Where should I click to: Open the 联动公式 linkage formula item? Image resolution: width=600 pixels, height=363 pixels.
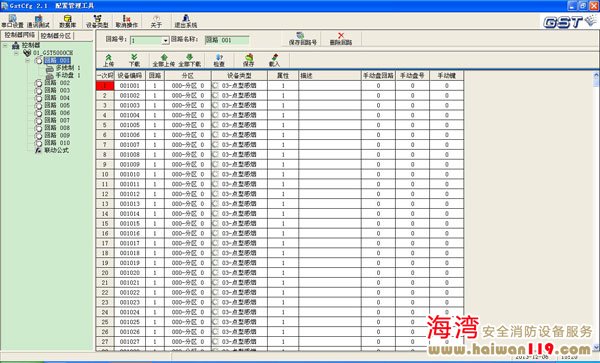pyautogui.click(x=56, y=150)
